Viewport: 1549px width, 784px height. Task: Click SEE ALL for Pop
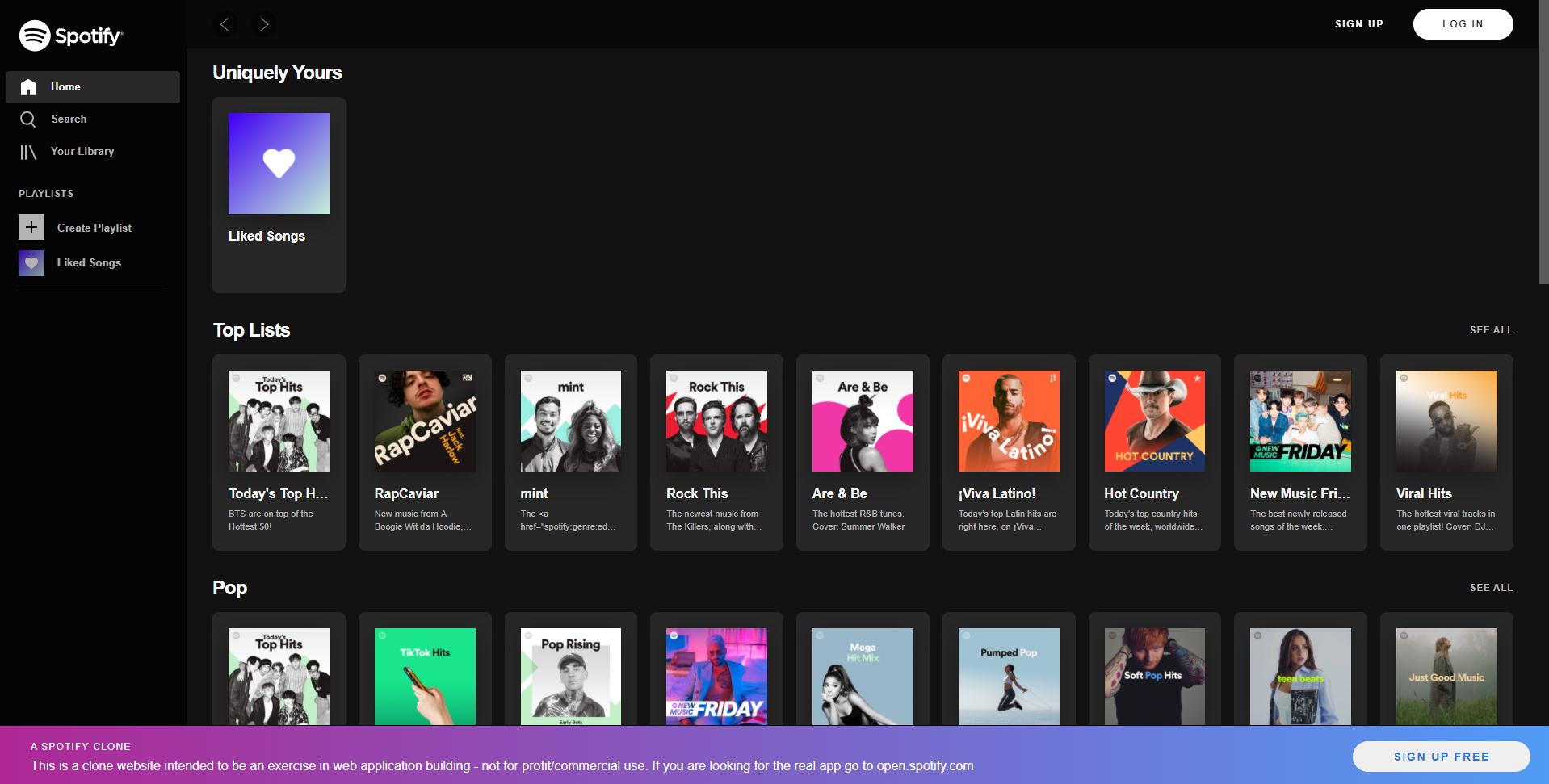point(1491,588)
